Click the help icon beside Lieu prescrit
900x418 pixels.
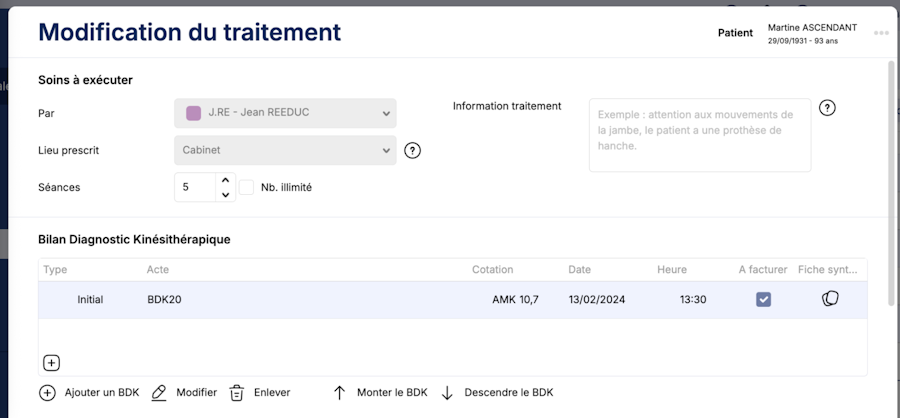pyautogui.click(x=412, y=151)
